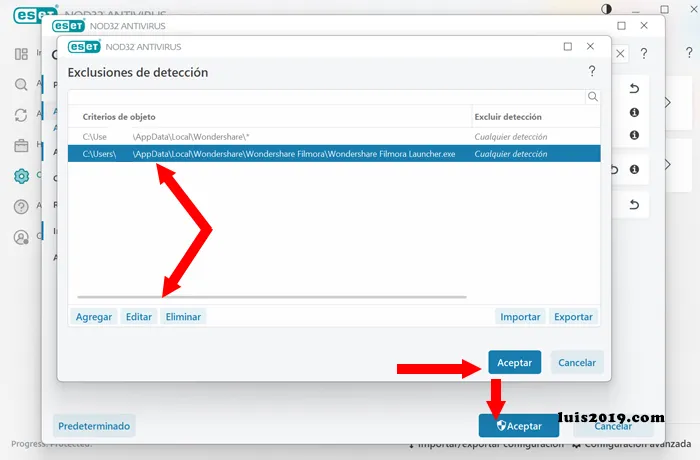700x460 pixels.
Task: Click the first info icon below top revert arrow
Action: [634, 112]
